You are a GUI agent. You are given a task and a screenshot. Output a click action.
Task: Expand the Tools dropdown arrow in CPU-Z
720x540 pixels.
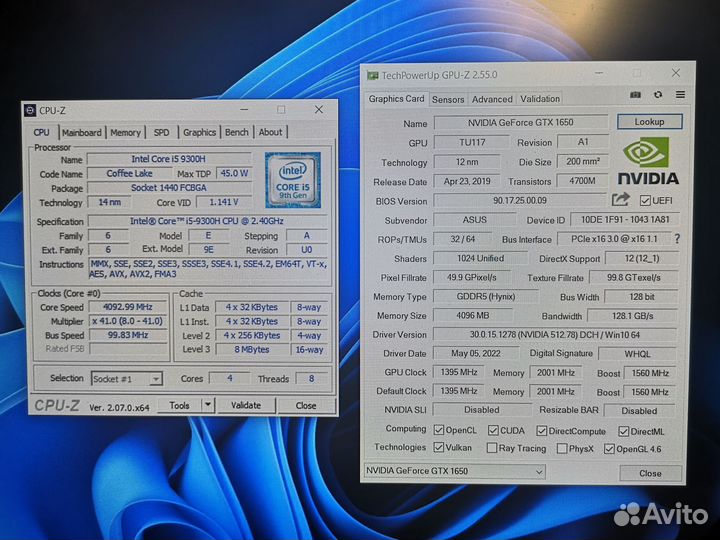click(208, 405)
